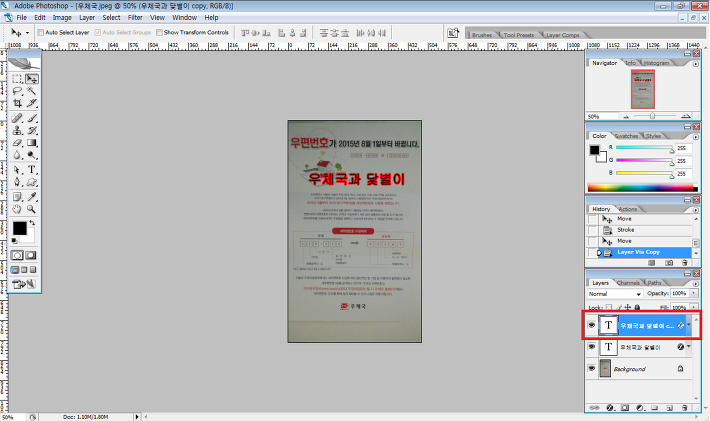The image size is (710, 421).
Task: Select the Pen tool
Action: pyautogui.click(x=17, y=182)
